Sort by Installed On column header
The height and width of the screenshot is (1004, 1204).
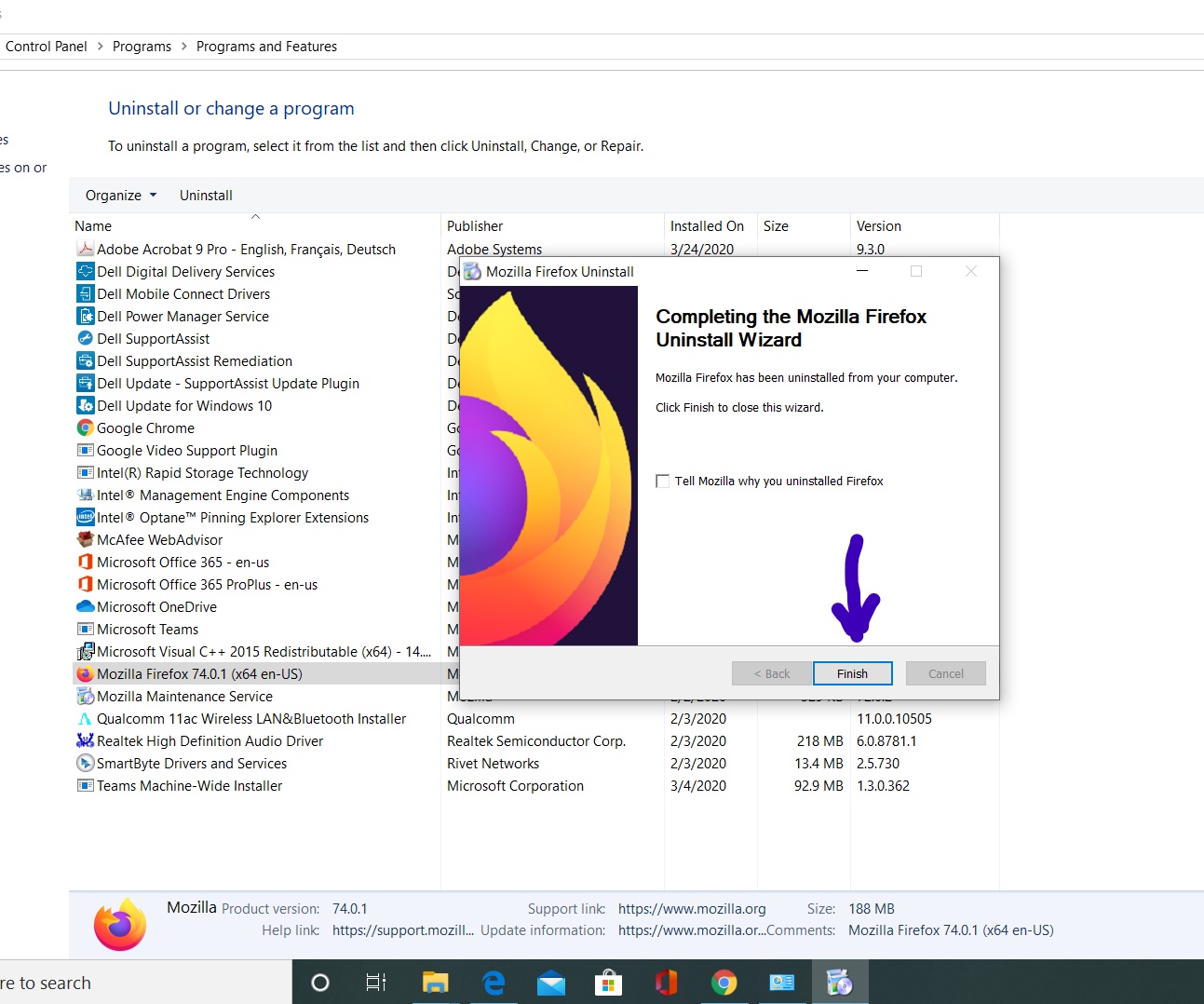pyautogui.click(x=710, y=225)
